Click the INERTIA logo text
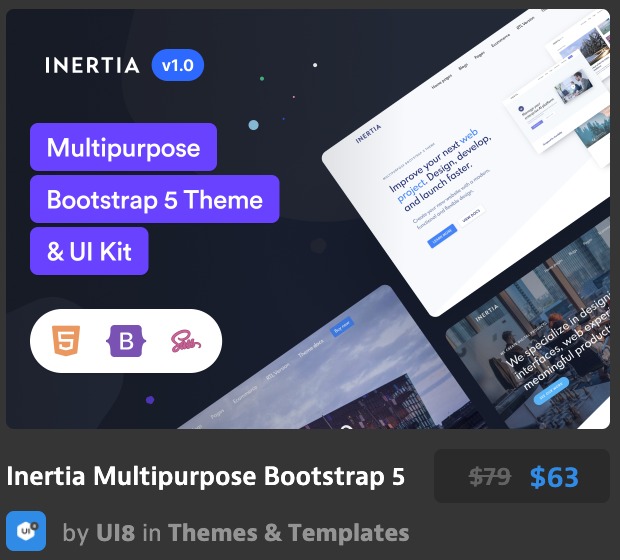Image resolution: width=620 pixels, height=560 pixels. (92, 66)
